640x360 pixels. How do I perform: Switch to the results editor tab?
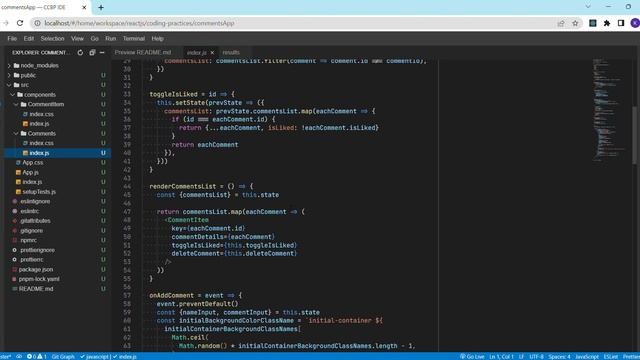[x=231, y=53]
